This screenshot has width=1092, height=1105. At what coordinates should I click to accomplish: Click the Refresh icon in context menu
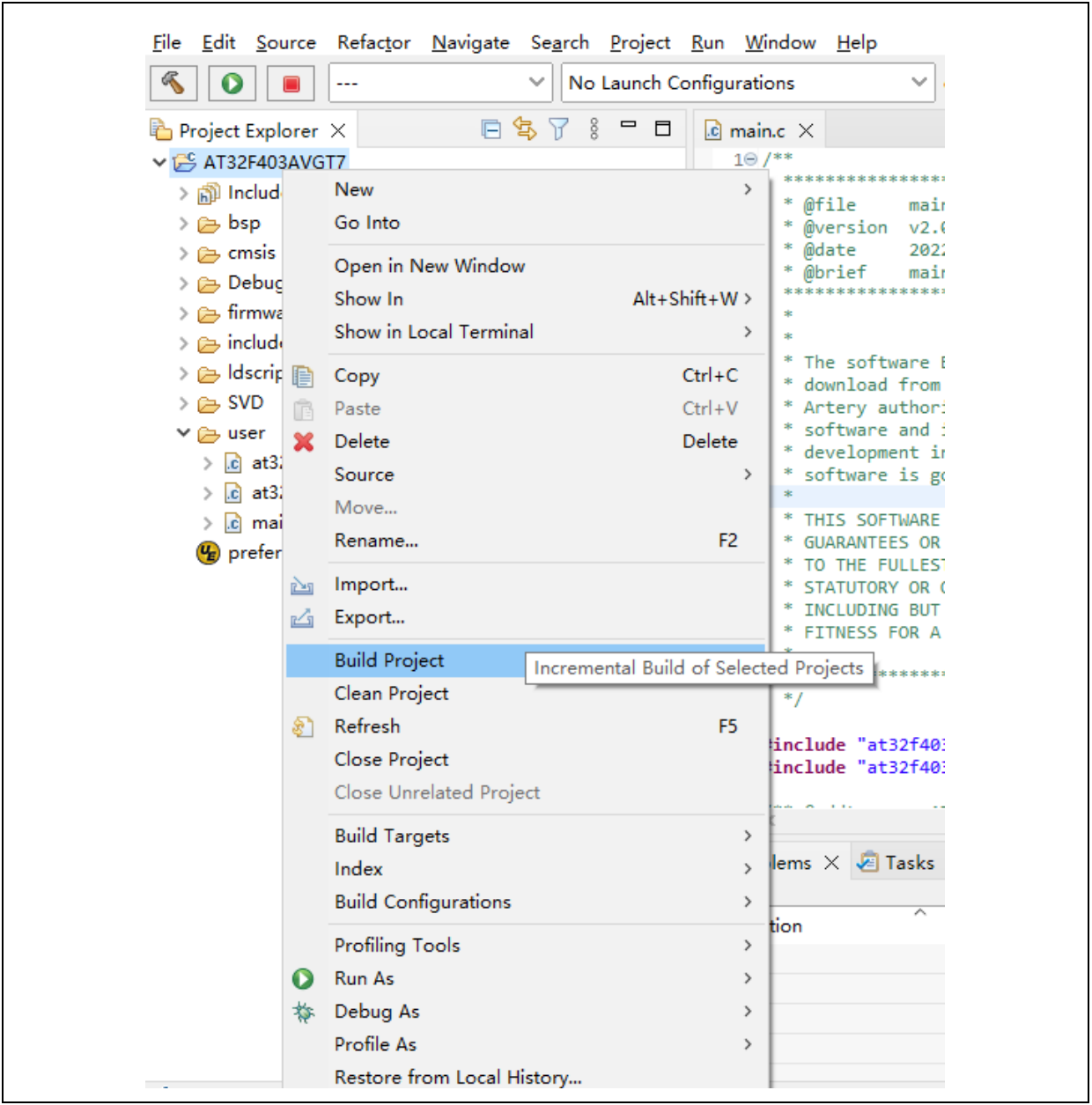tap(303, 727)
